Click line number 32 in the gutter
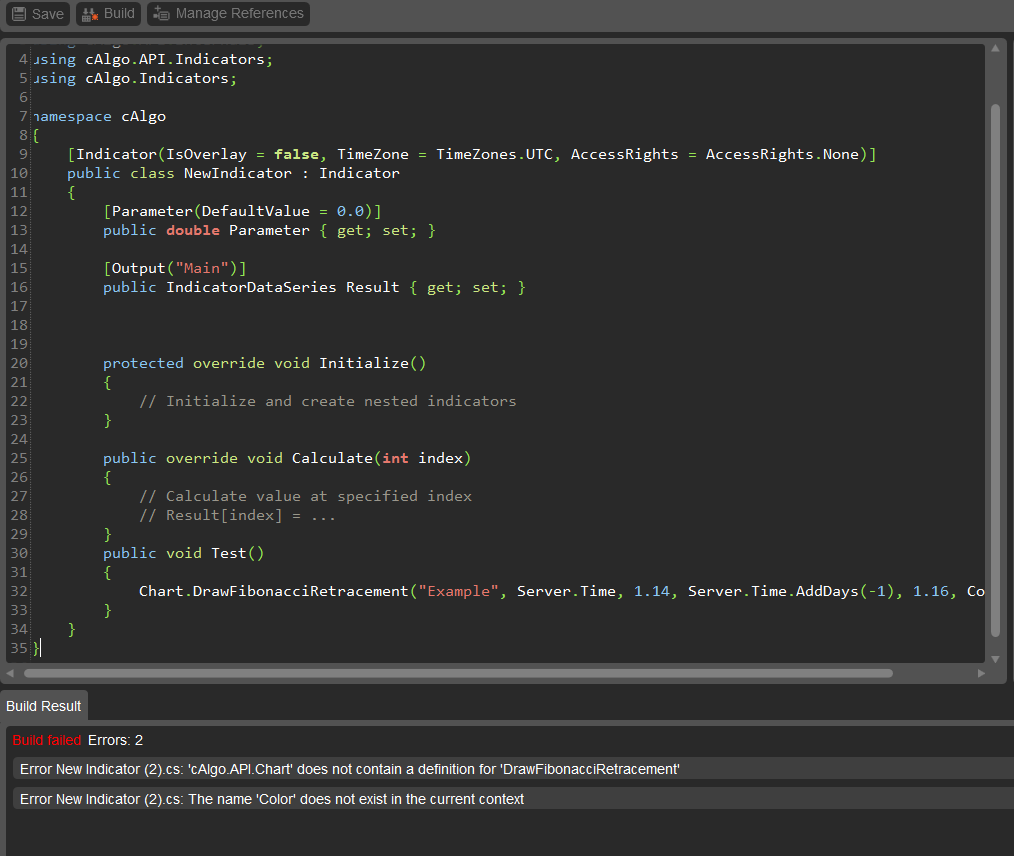The image size is (1014, 856). [19, 591]
